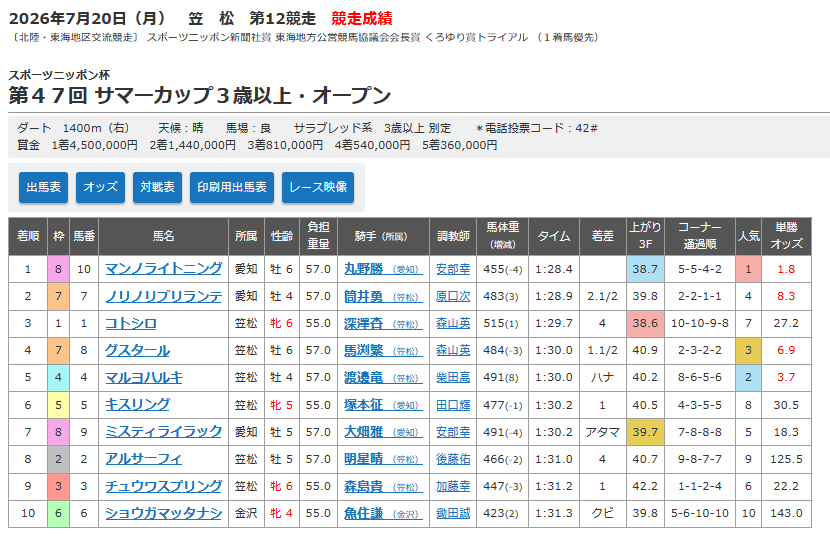Screen dimensions: 830x540
Task: Open trainer 森山英 link in コトシロ row
Action: click(453, 323)
